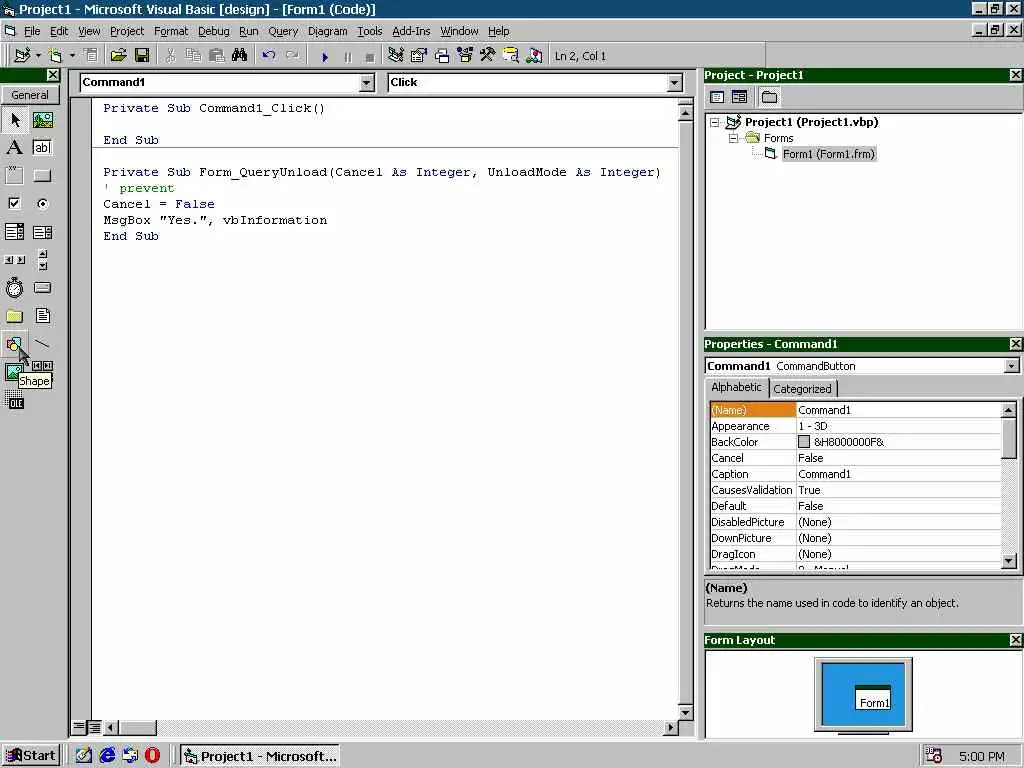The image size is (1024, 768).
Task: Select the Label control tool
Action: point(14,148)
